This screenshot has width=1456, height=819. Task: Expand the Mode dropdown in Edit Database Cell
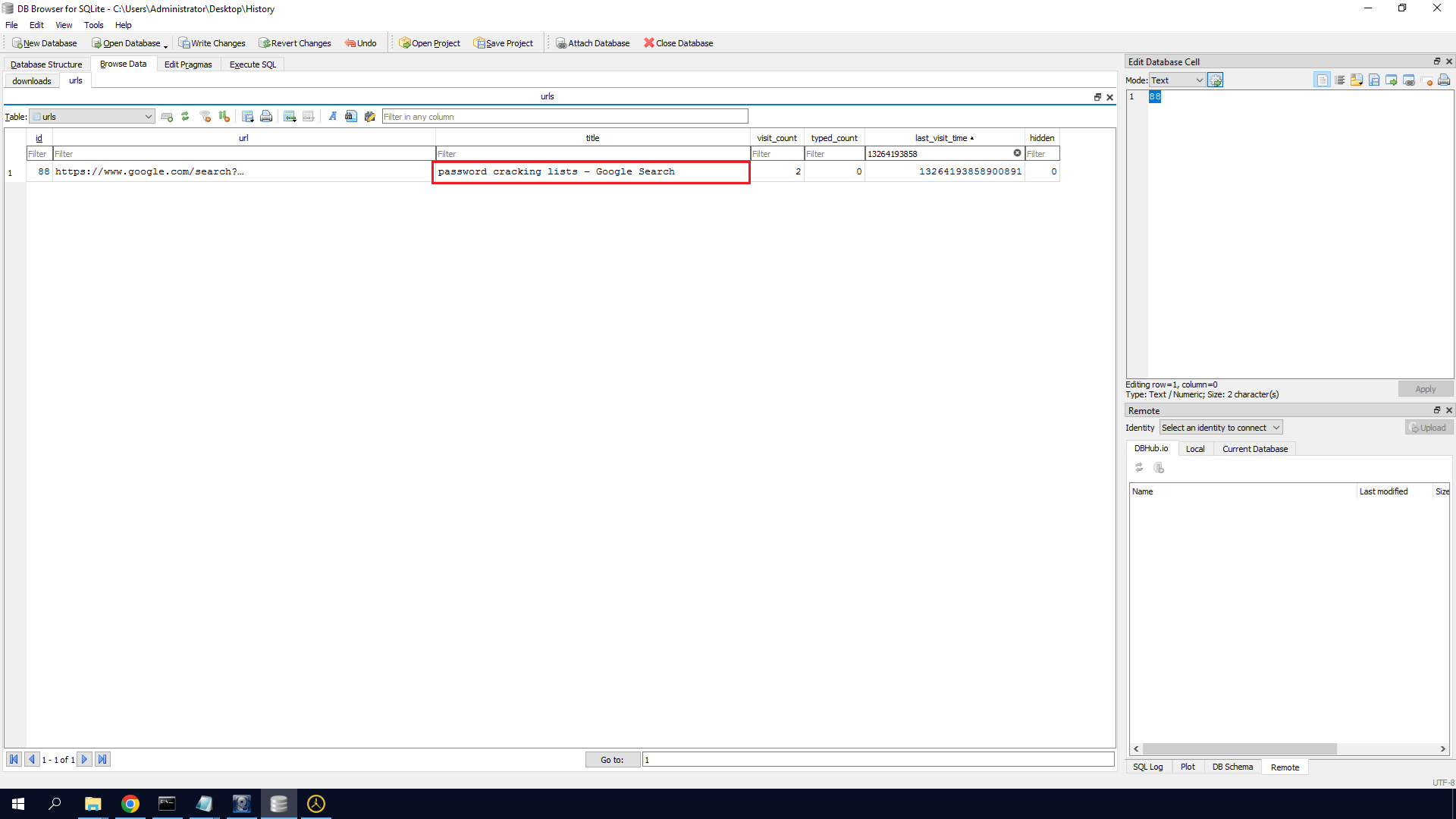[x=1177, y=80]
